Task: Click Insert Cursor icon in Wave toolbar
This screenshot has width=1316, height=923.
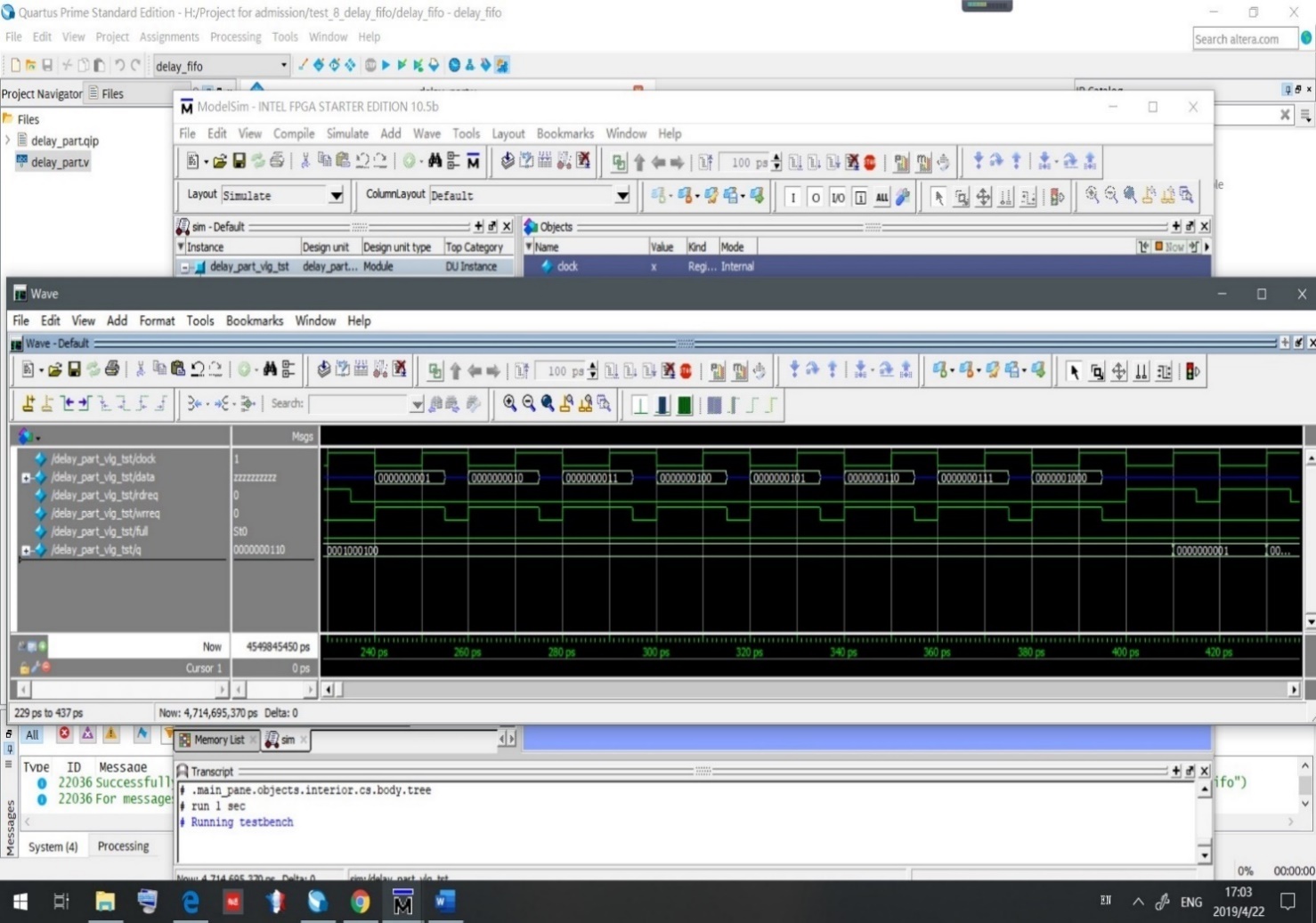Action: coord(28,403)
